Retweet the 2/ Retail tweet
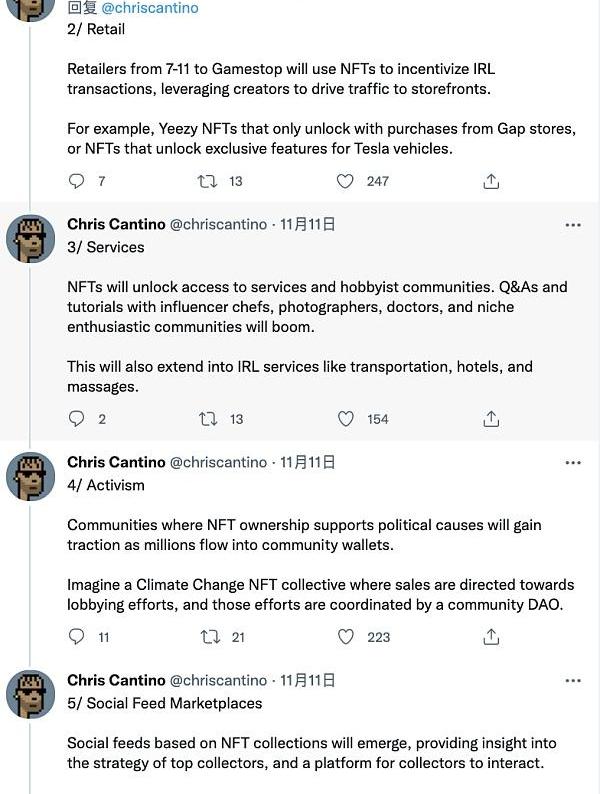 click(x=207, y=181)
